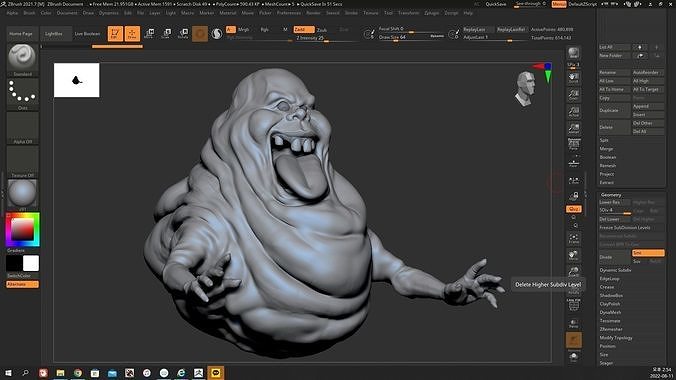Toggle the Qxyz rotation button
676x380 pixels.
click(x=573, y=209)
